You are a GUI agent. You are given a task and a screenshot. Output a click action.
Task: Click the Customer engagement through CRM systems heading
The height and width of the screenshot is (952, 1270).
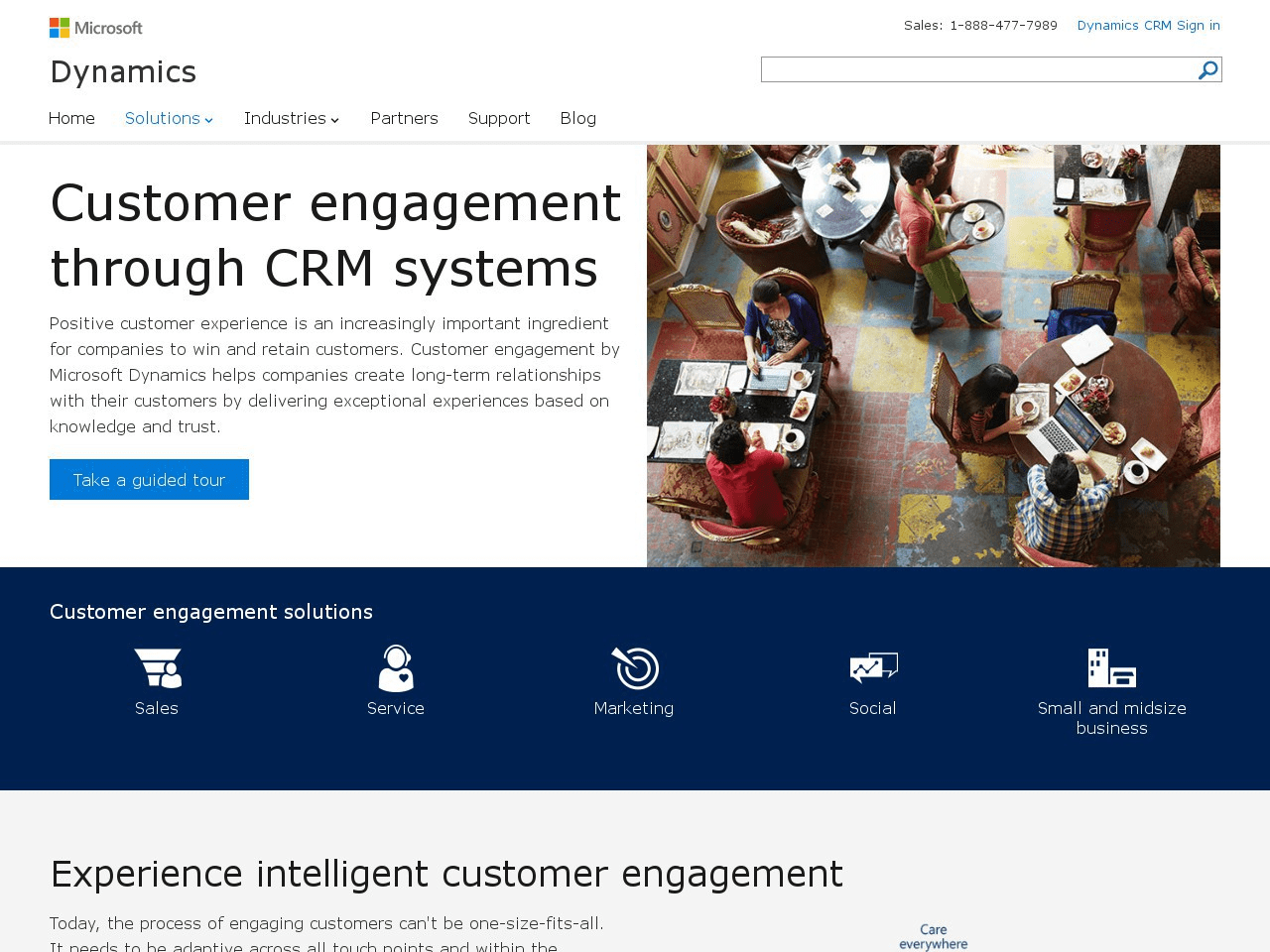pos(335,235)
